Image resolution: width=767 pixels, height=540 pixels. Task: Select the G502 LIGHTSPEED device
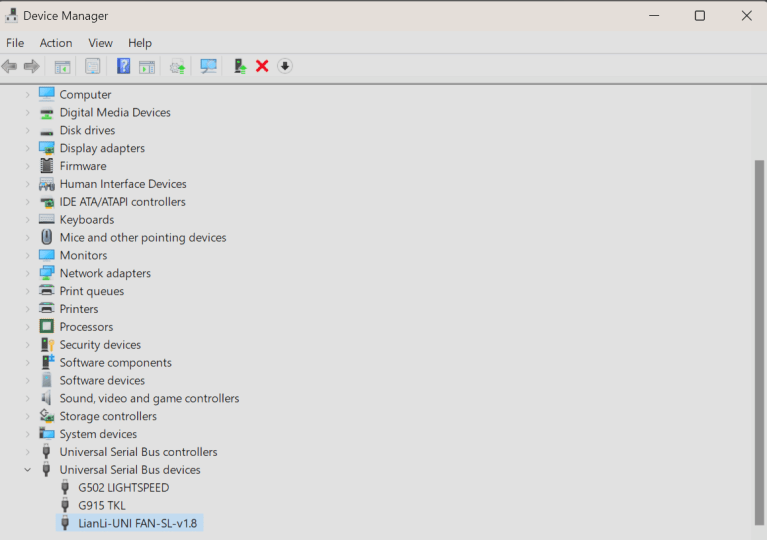pyautogui.click(x=123, y=488)
